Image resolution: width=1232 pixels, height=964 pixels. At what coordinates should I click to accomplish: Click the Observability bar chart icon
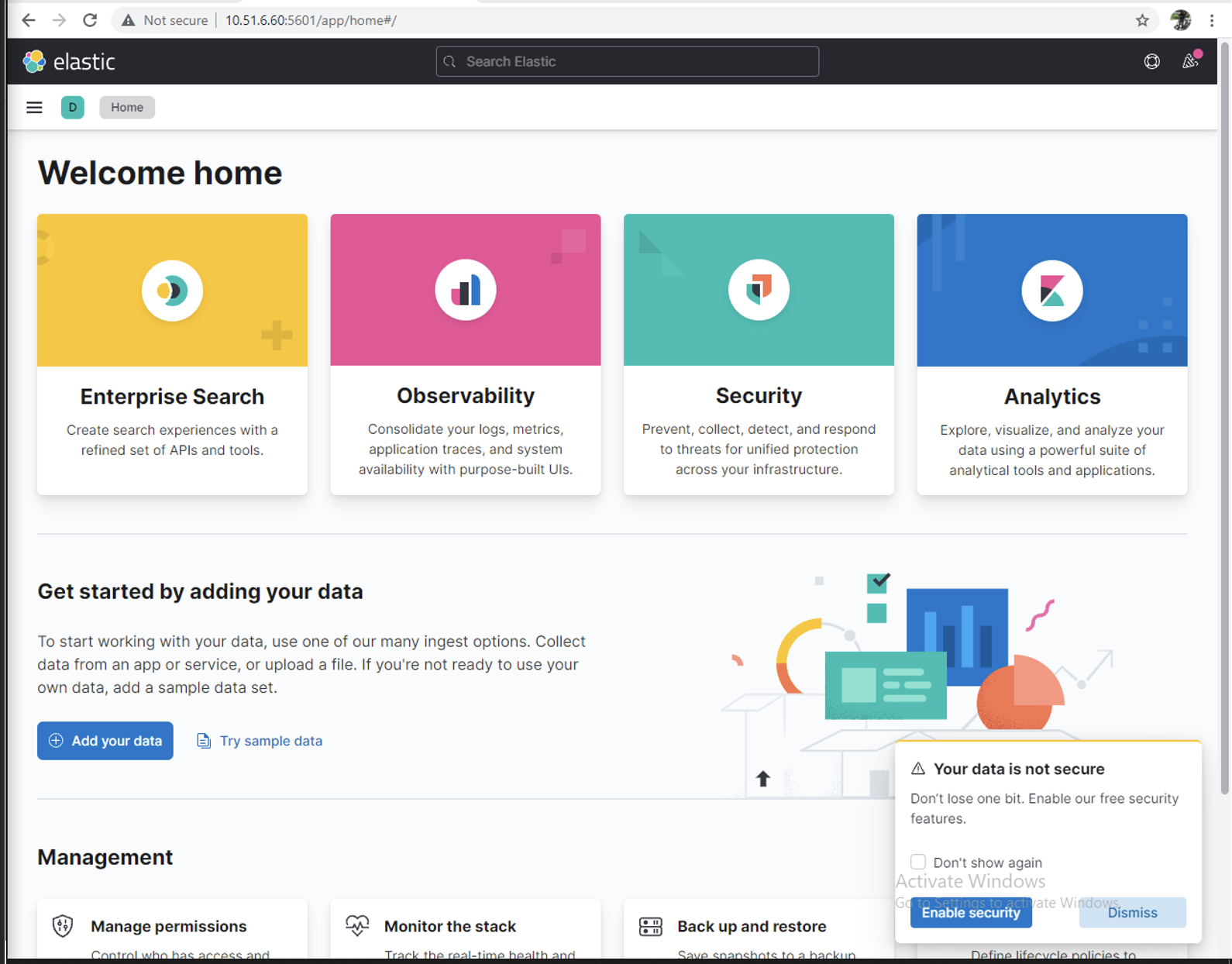point(466,290)
